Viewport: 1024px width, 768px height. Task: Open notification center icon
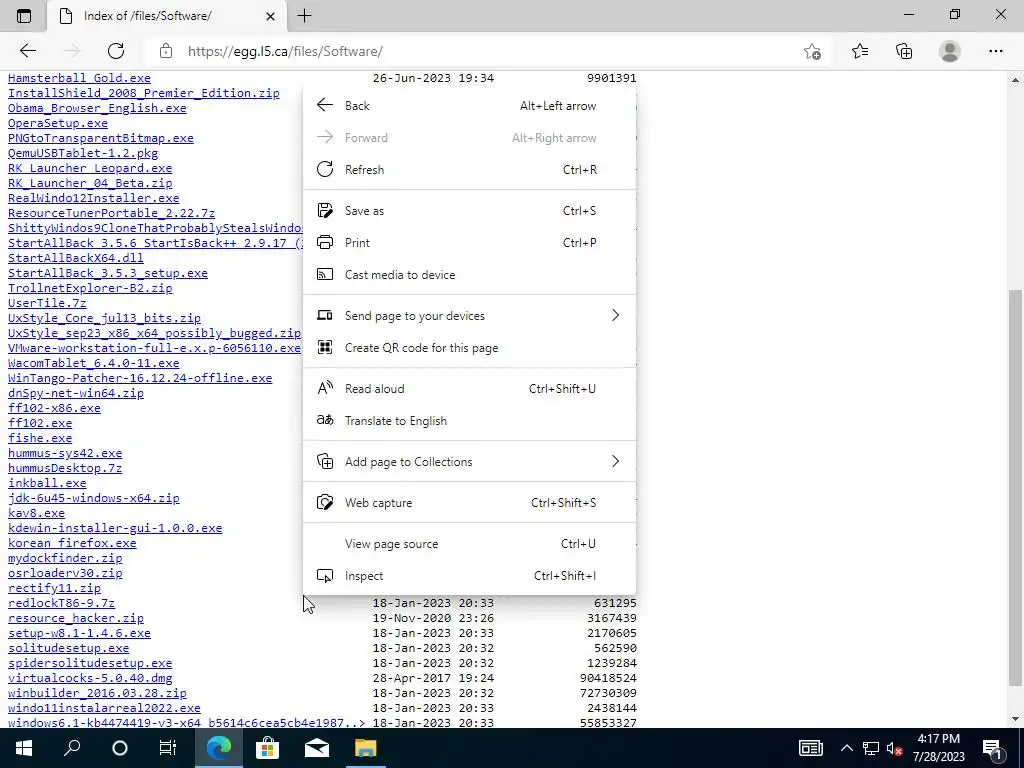992,748
